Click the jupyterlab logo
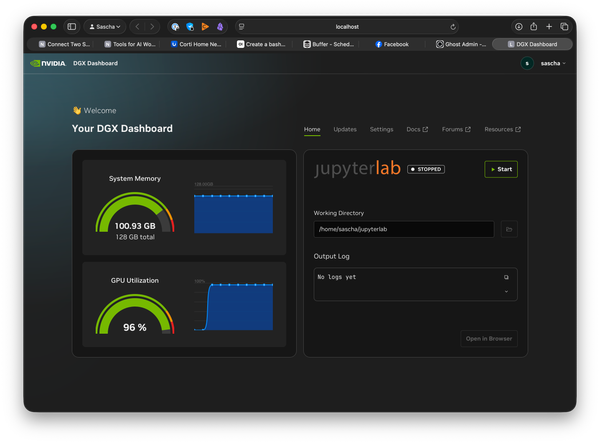Viewport: 600px width, 443px height. click(x=357, y=168)
